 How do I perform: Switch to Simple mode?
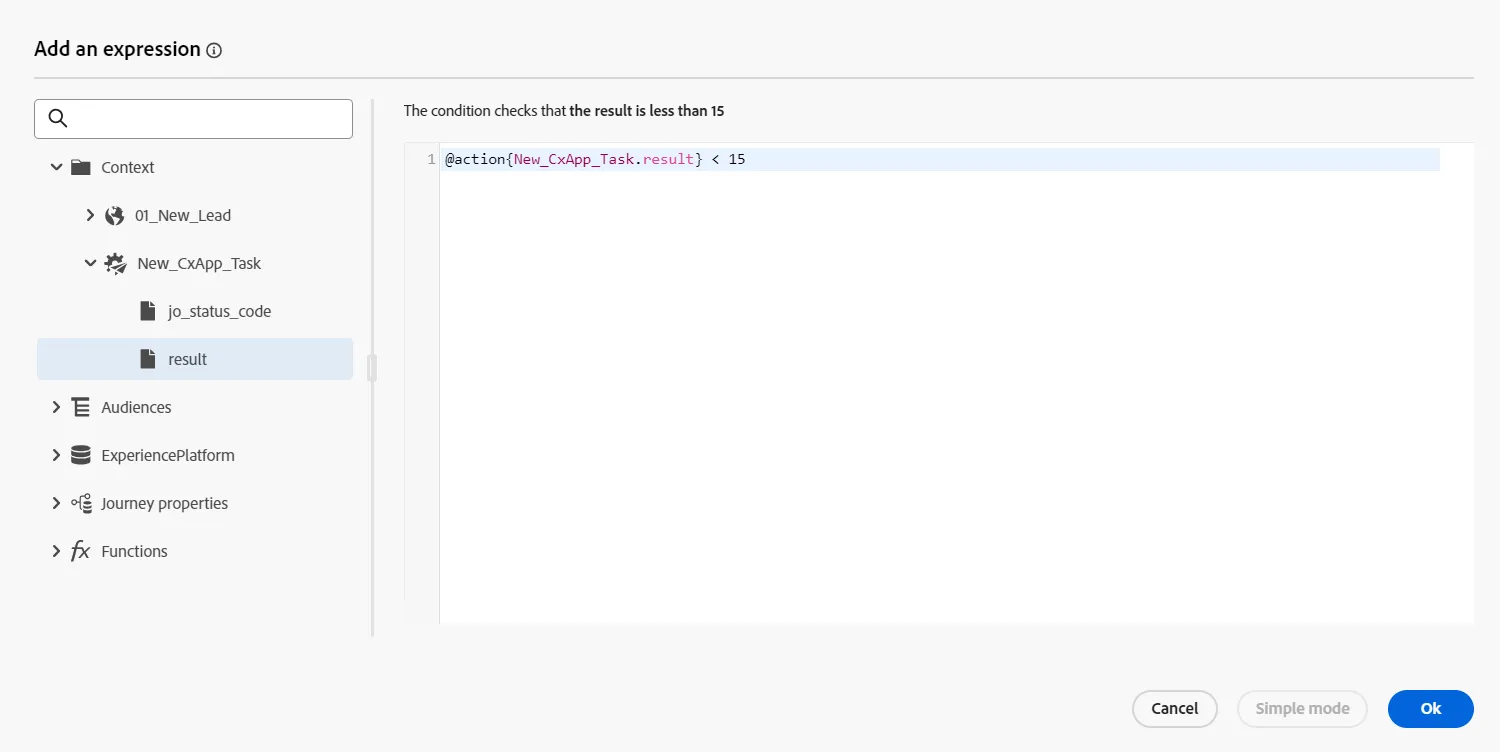pos(1302,708)
